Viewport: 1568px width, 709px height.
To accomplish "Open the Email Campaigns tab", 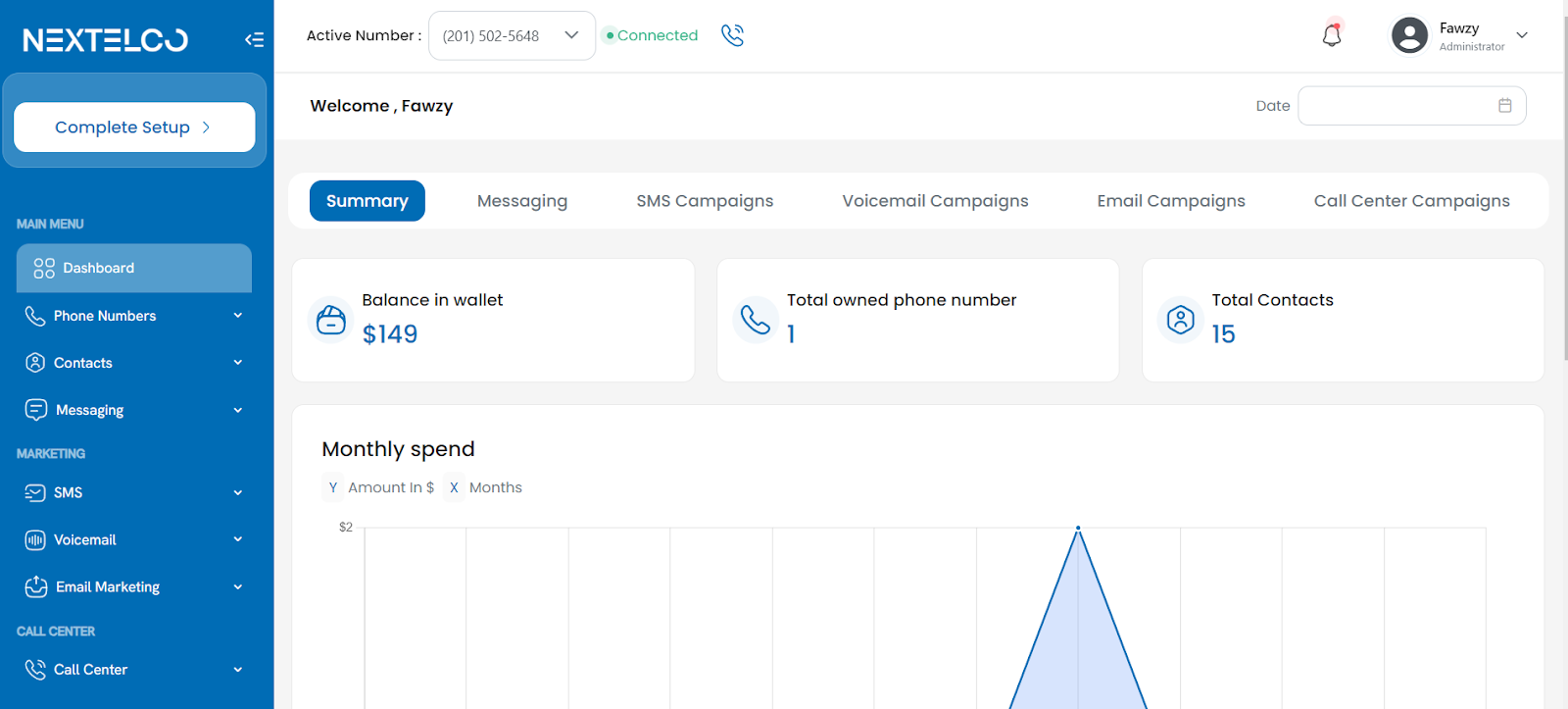I will tap(1171, 201).
